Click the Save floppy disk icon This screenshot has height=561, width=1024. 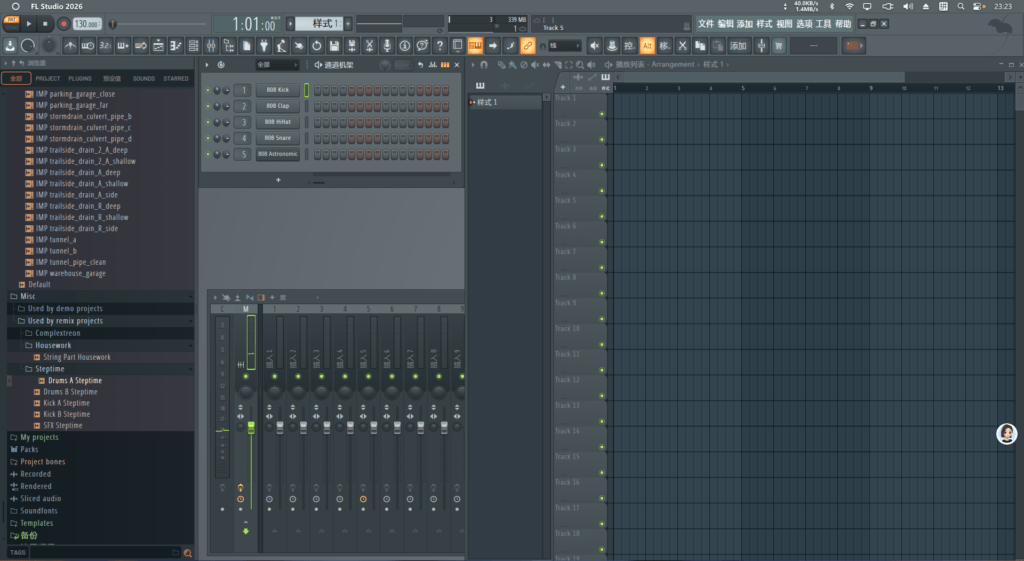point(334,46)
